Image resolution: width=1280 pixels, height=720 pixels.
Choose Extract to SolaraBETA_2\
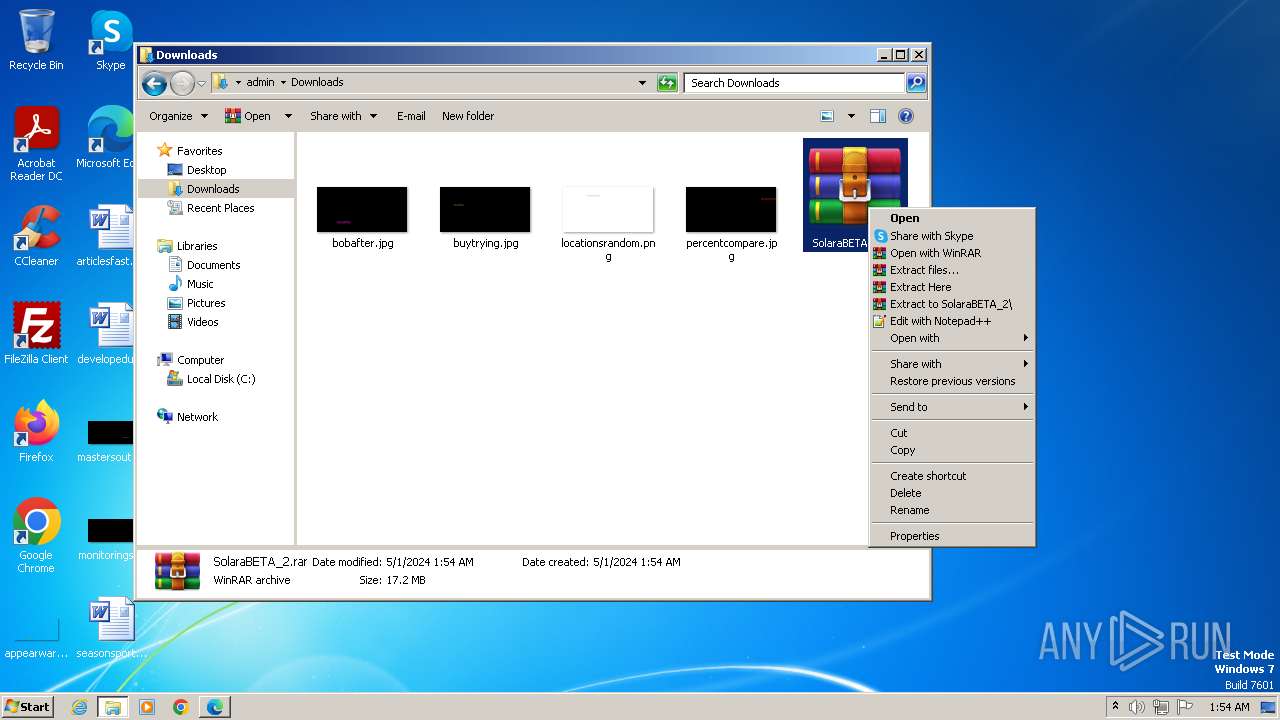point(952,304)
